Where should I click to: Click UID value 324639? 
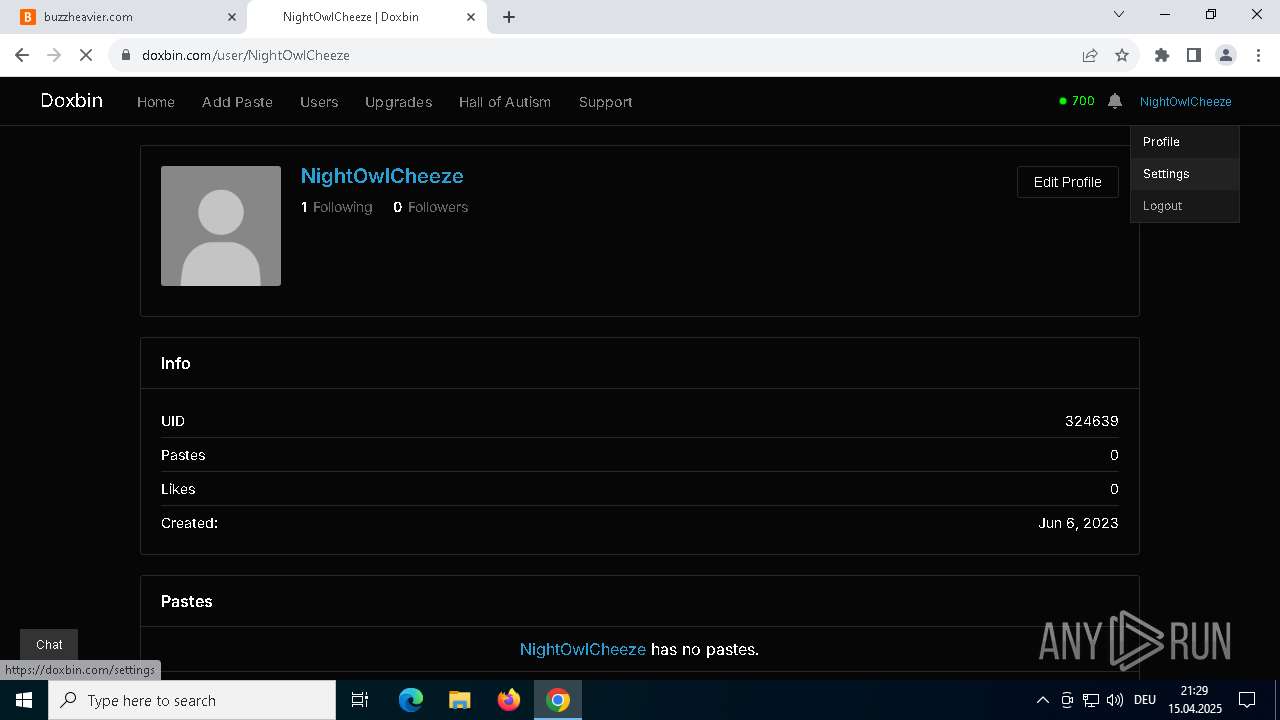[x=1091, y=421]
